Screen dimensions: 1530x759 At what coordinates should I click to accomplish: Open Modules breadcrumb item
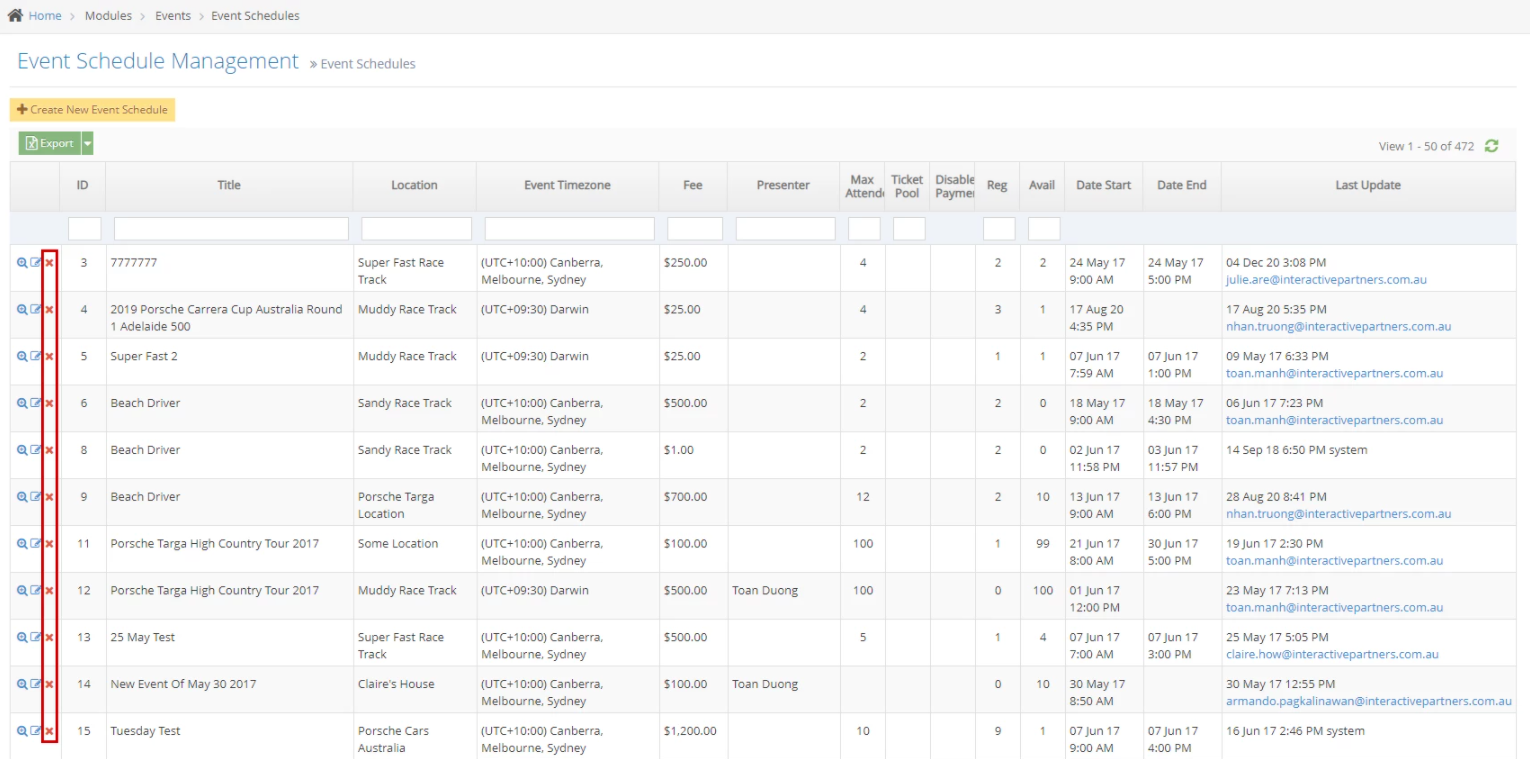(x=108, y=16)
